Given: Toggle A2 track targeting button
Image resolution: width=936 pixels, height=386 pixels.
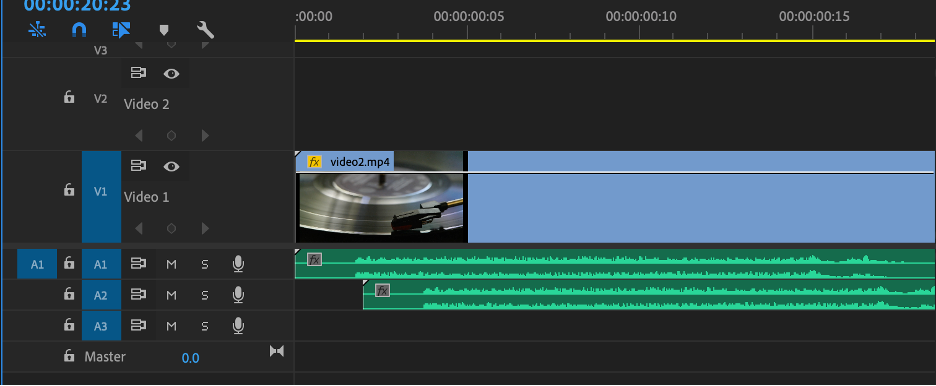Looking at the screenshot, I should (101, 295).
